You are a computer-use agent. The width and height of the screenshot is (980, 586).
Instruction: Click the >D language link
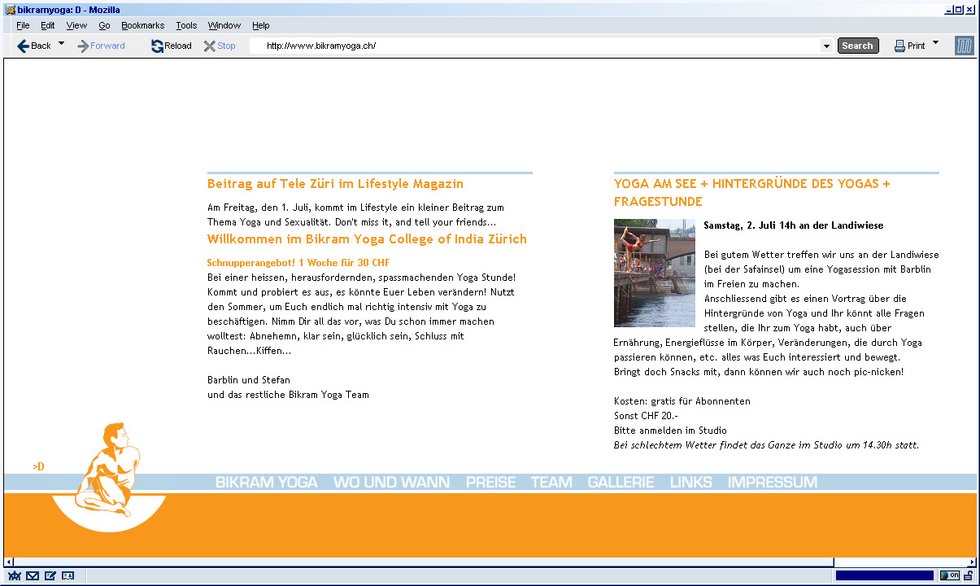pos(39,467)
